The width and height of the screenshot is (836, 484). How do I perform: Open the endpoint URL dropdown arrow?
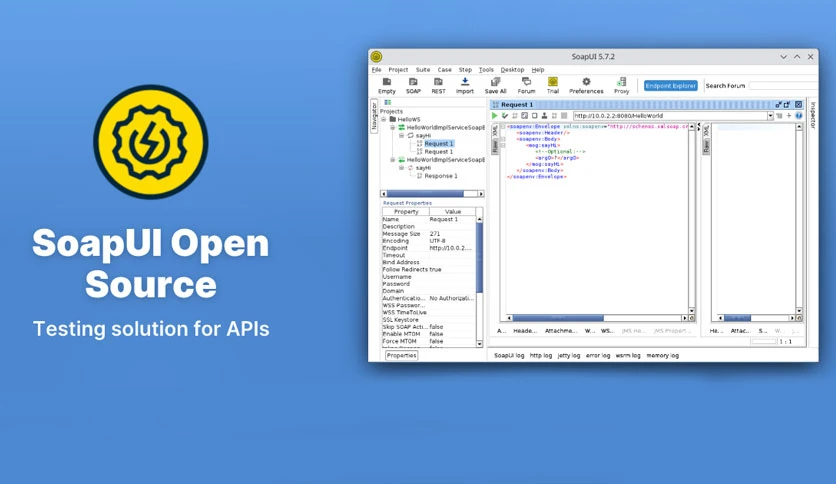(x=770, y=116)
